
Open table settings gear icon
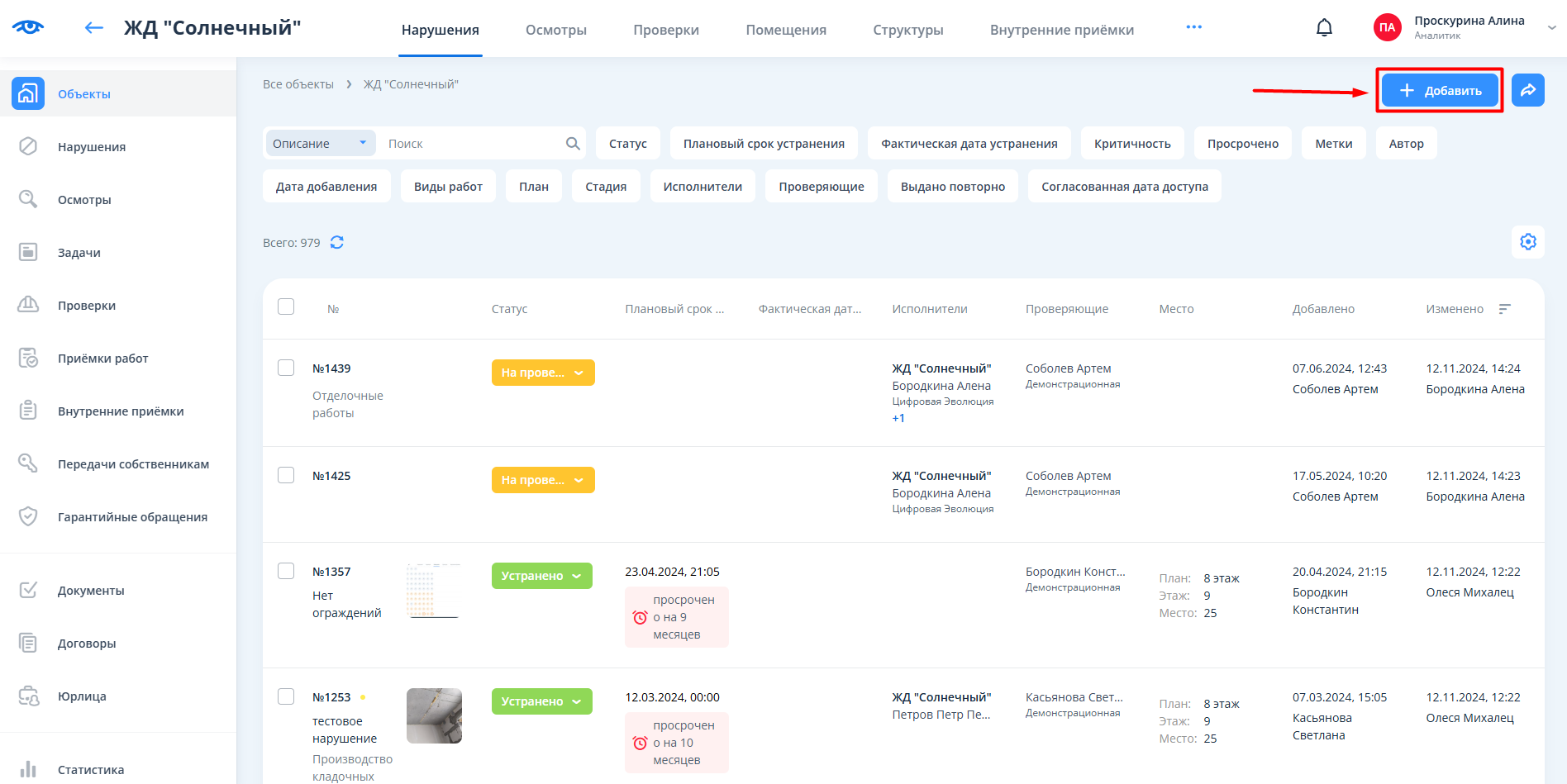click(x=1527, y=242)
